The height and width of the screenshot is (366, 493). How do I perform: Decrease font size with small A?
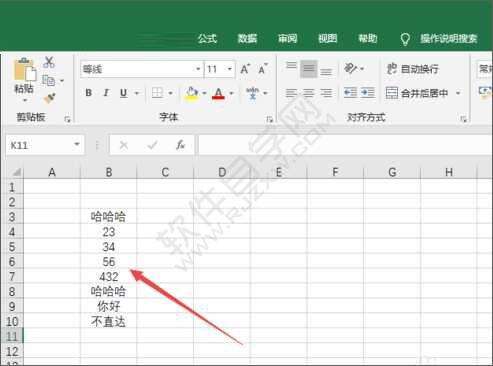pyautogui.click(x=263, y=69)
